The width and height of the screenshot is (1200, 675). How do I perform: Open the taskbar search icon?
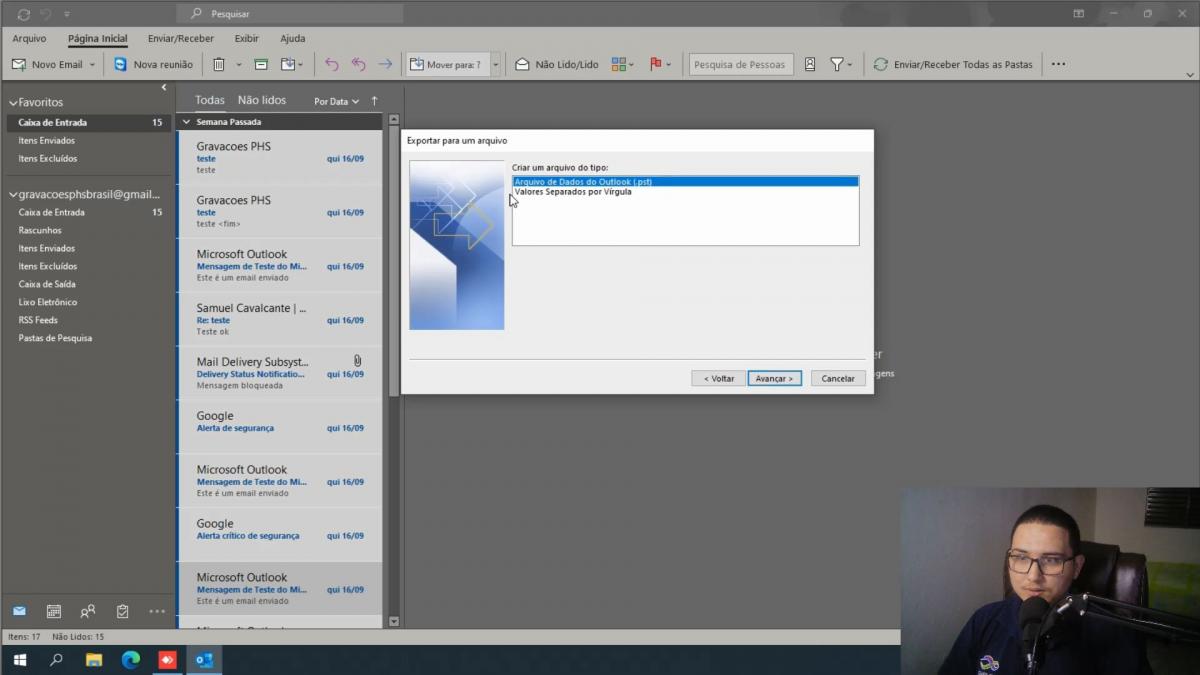pos(57,660)
